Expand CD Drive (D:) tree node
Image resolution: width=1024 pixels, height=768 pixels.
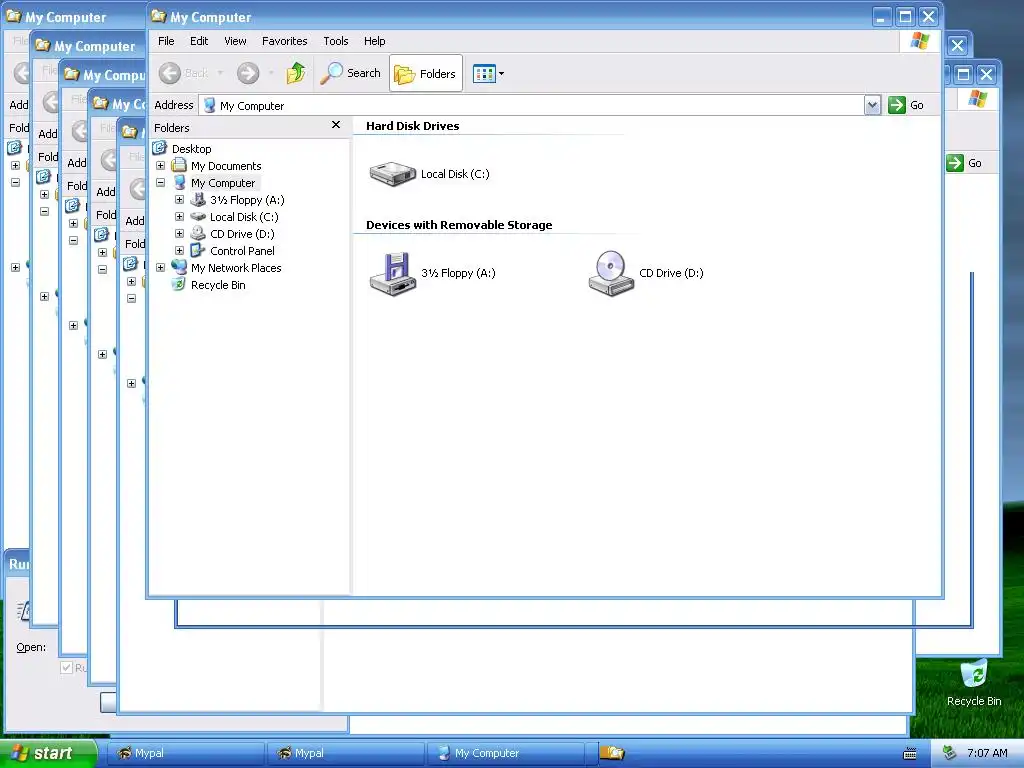[x=180, y=234]
